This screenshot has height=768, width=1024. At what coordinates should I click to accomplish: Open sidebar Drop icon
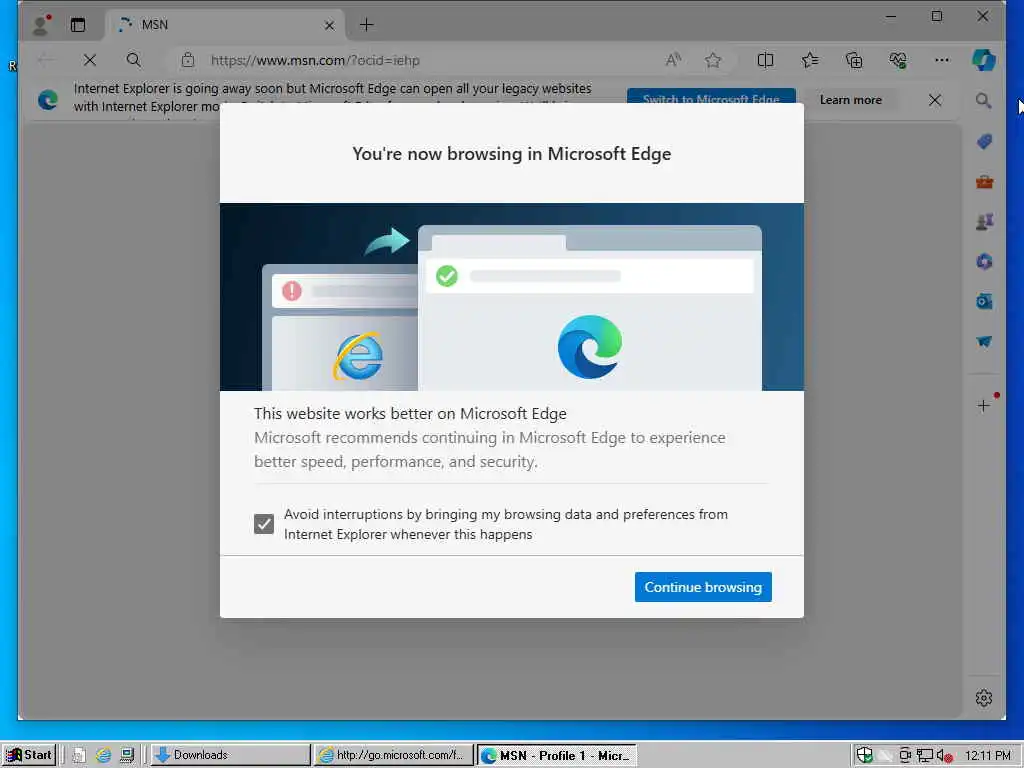click(x=984, y=342)
